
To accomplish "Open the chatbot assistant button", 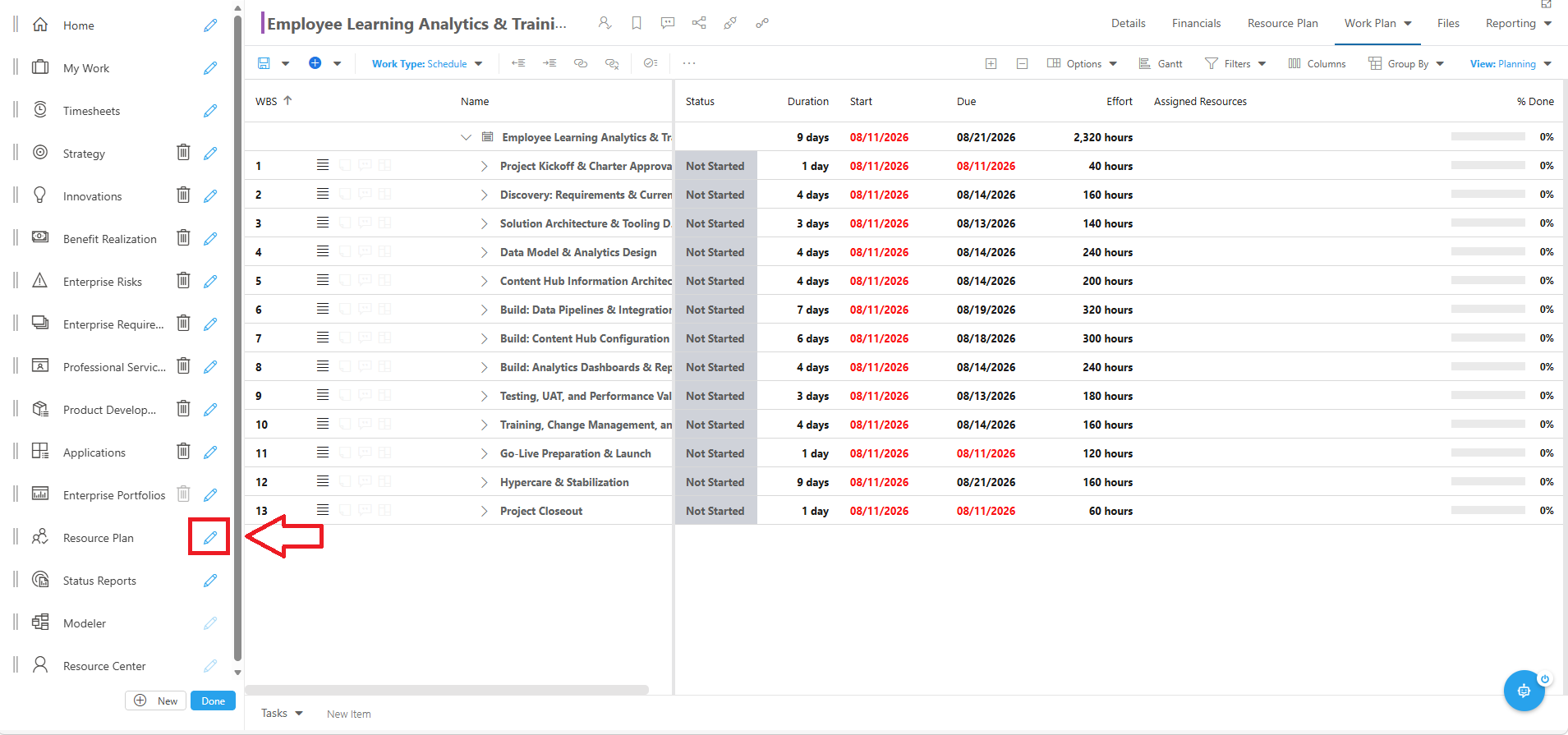I will click(1524, 691).
